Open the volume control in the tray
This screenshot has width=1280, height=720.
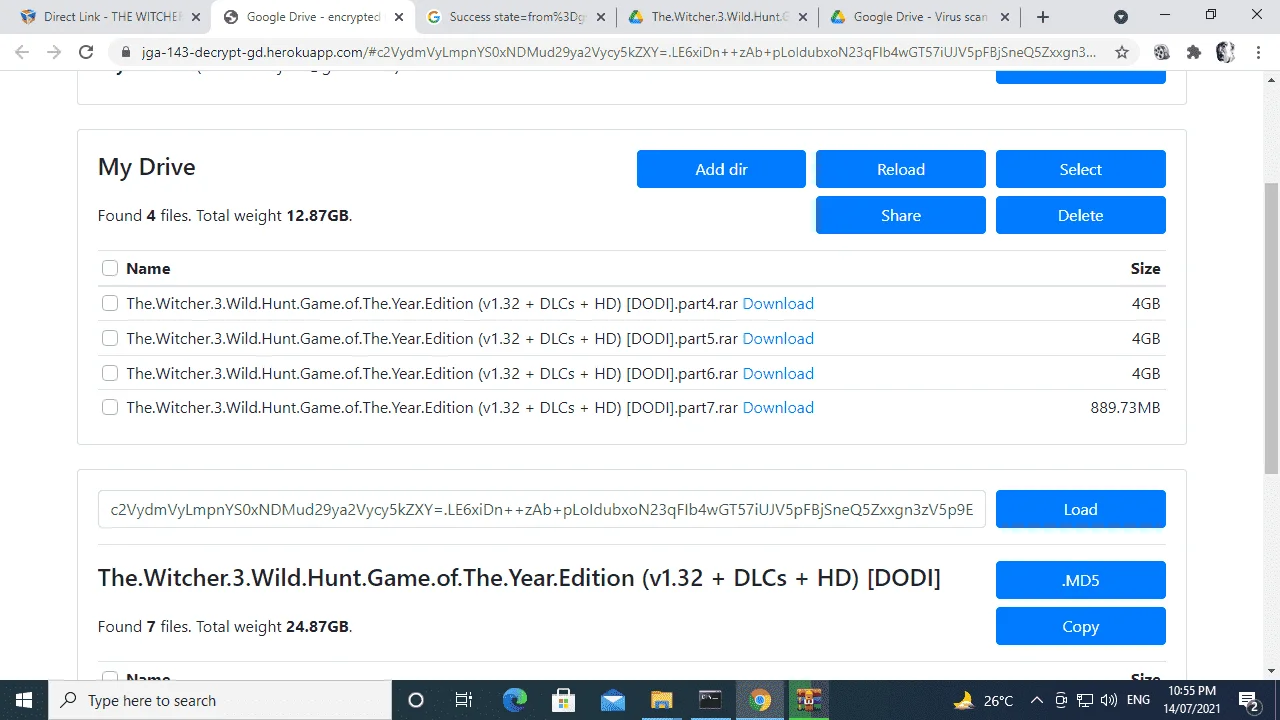pos(1108,700)
